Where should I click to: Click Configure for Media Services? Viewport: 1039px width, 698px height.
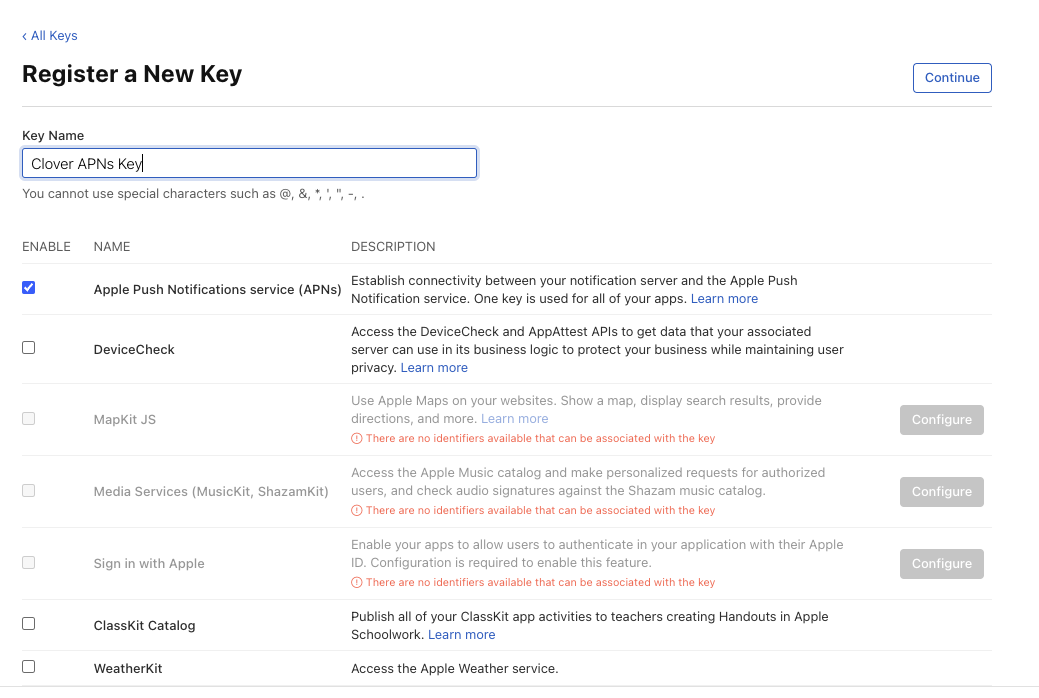click(941, 491)
